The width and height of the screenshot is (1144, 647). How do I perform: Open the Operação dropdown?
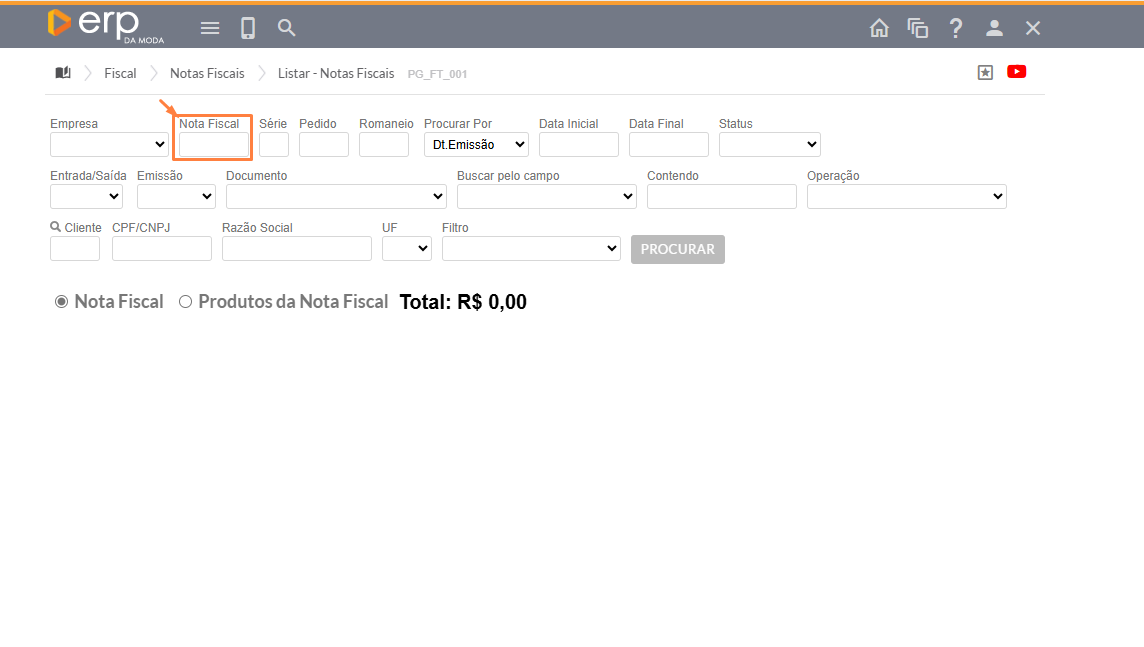tap(906, 197)
